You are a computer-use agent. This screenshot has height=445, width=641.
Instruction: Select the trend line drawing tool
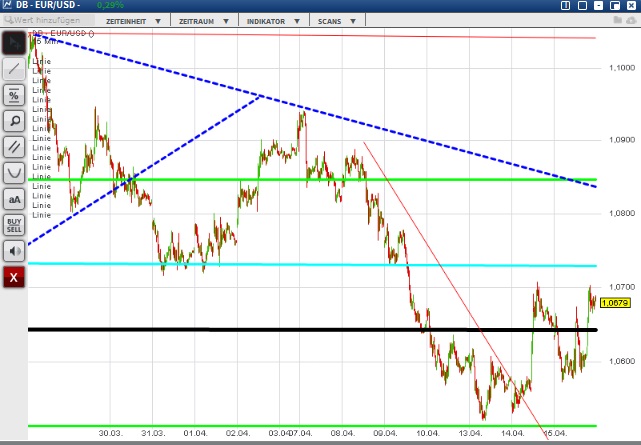click(14, 69)
